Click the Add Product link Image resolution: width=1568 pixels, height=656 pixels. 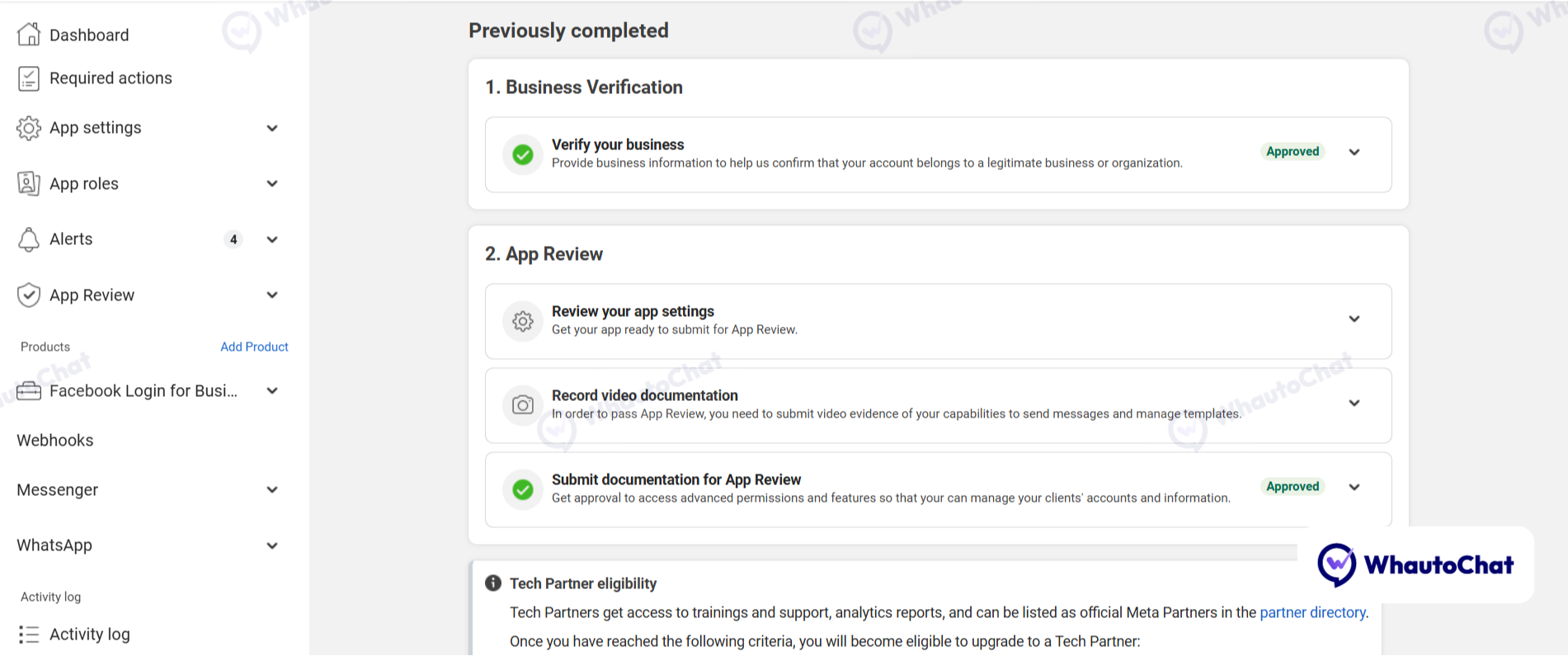(x=254, y=347)
